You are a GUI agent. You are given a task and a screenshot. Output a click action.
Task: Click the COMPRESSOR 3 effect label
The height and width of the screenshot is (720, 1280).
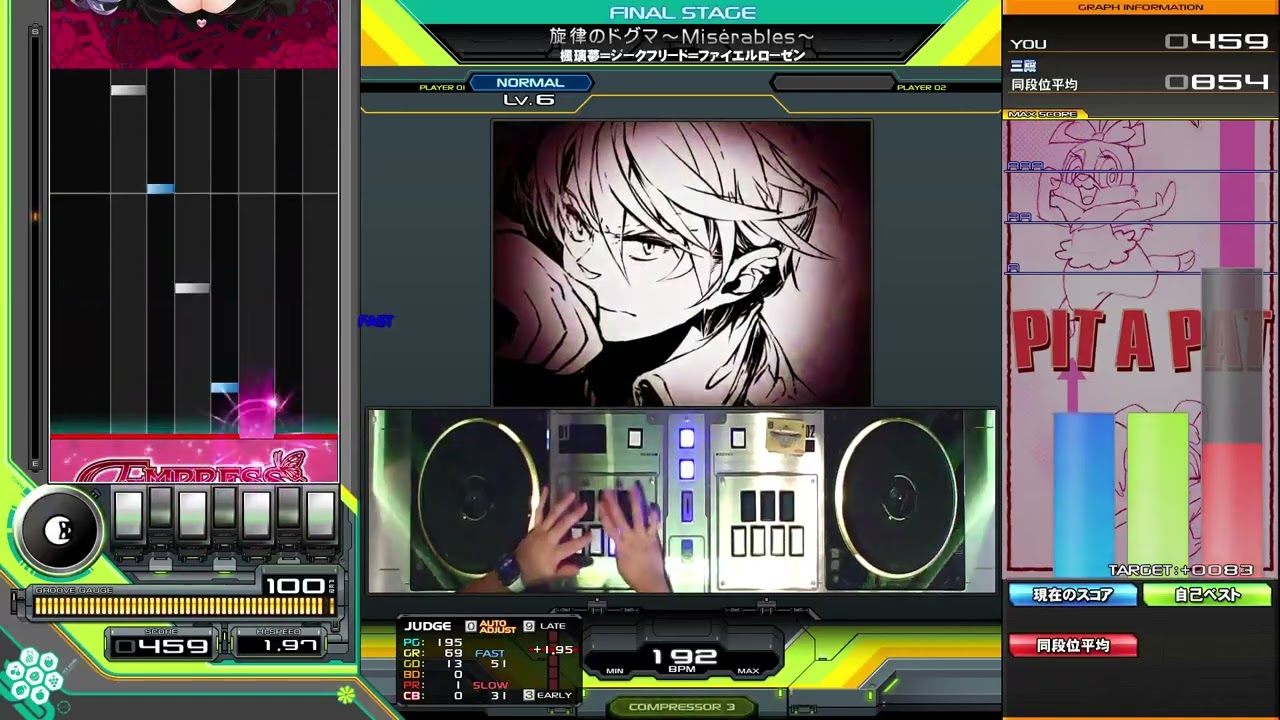pyautogui.click(x=682, y=707)
